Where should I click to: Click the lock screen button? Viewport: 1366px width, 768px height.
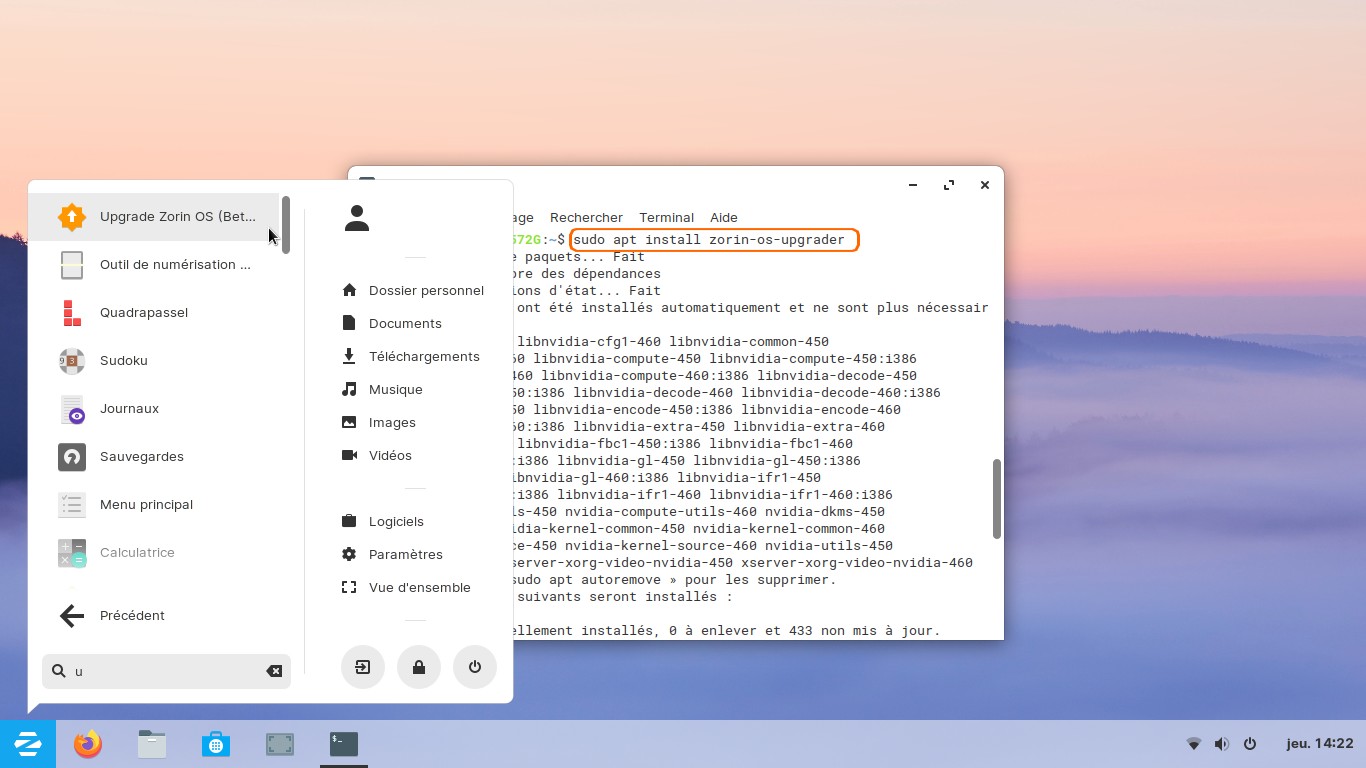[x=419, y=667]
